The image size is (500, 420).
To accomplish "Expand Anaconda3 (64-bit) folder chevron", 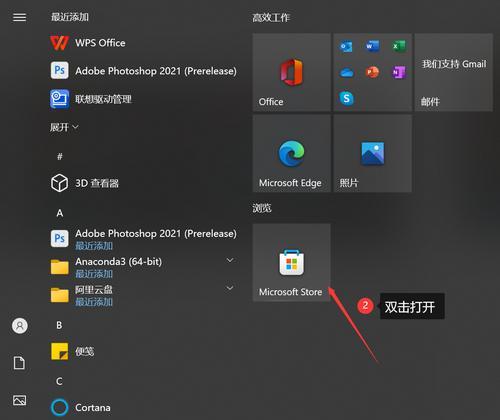I will tap(230, 260).
